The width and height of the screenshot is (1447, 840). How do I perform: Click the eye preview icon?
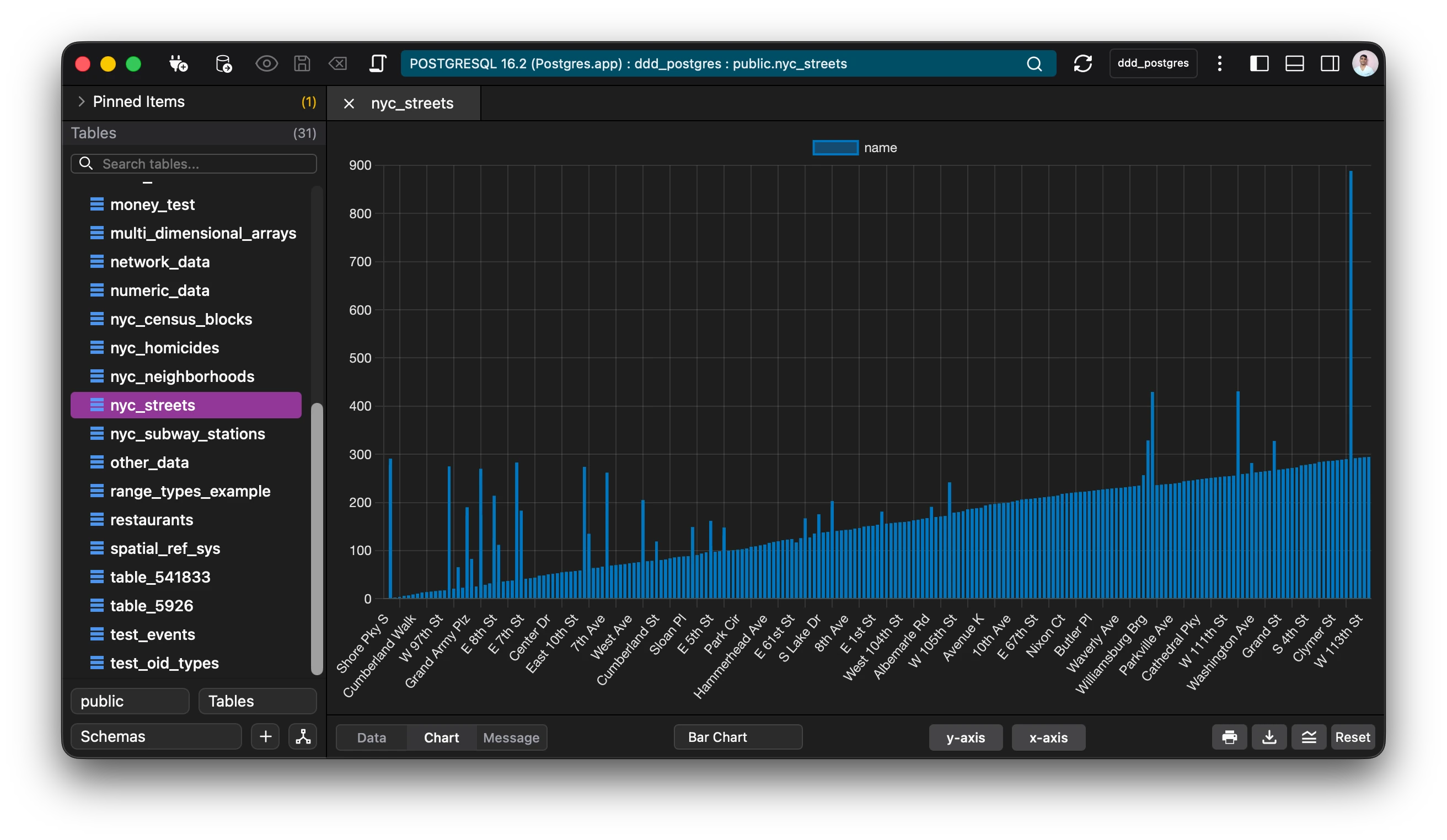266,63
